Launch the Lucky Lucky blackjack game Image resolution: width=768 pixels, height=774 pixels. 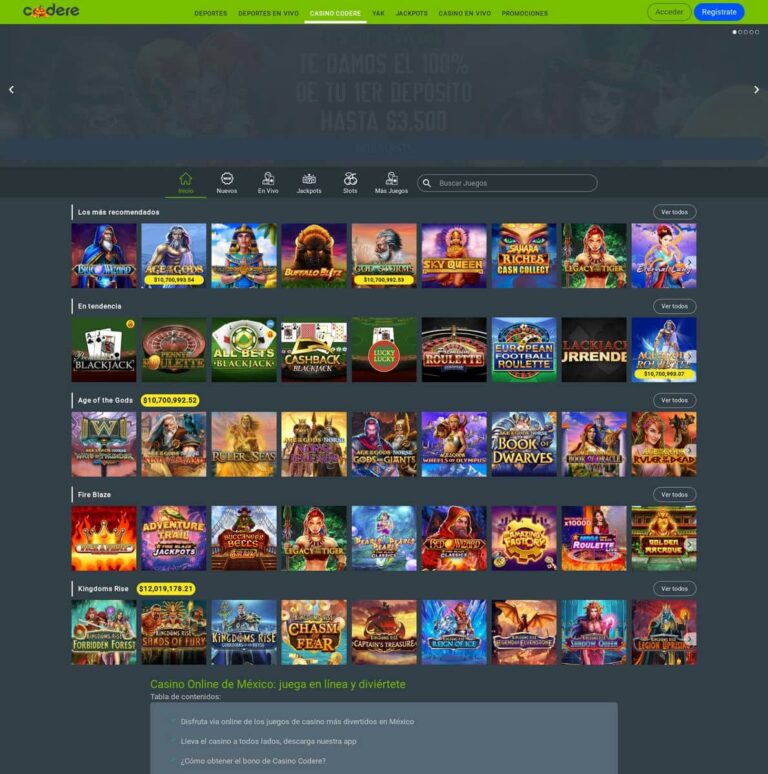(384, 349)
